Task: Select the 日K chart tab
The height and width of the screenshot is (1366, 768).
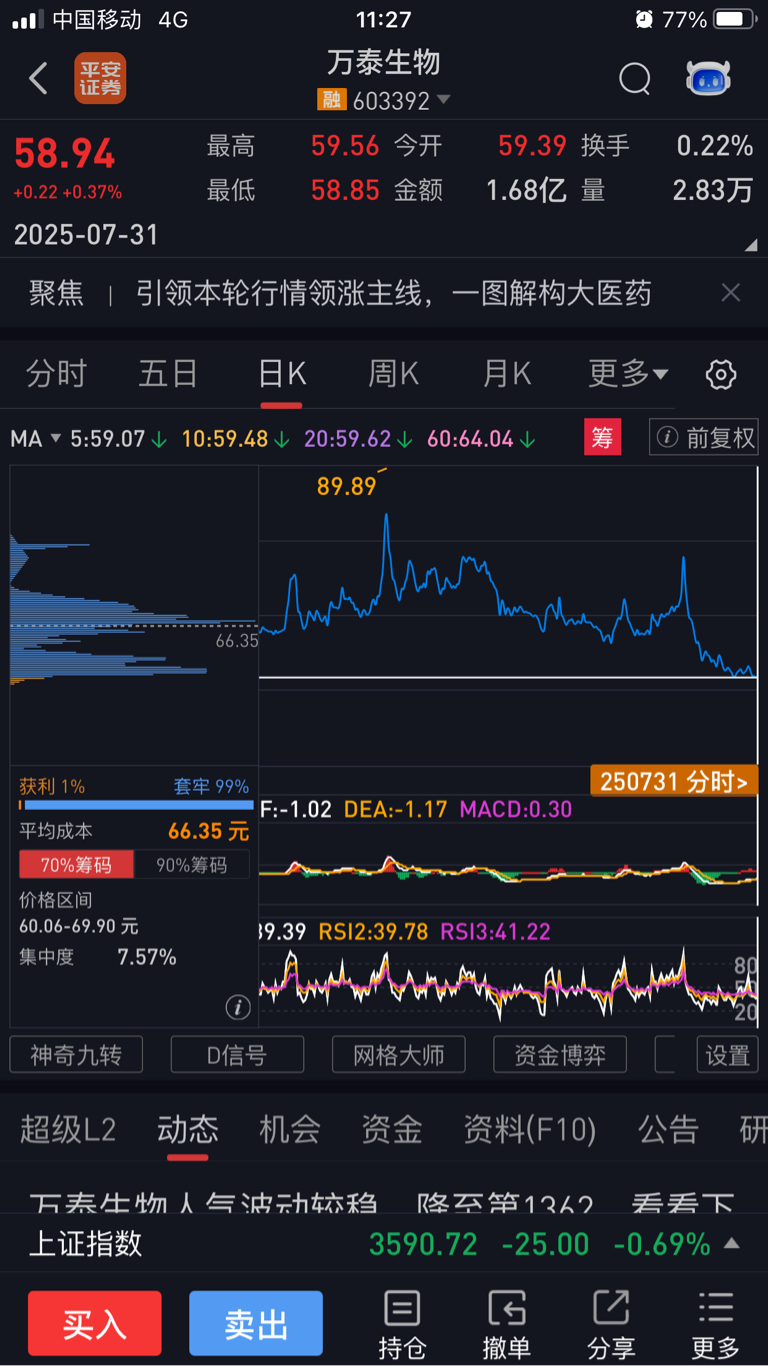Action: tap(282, 375)
